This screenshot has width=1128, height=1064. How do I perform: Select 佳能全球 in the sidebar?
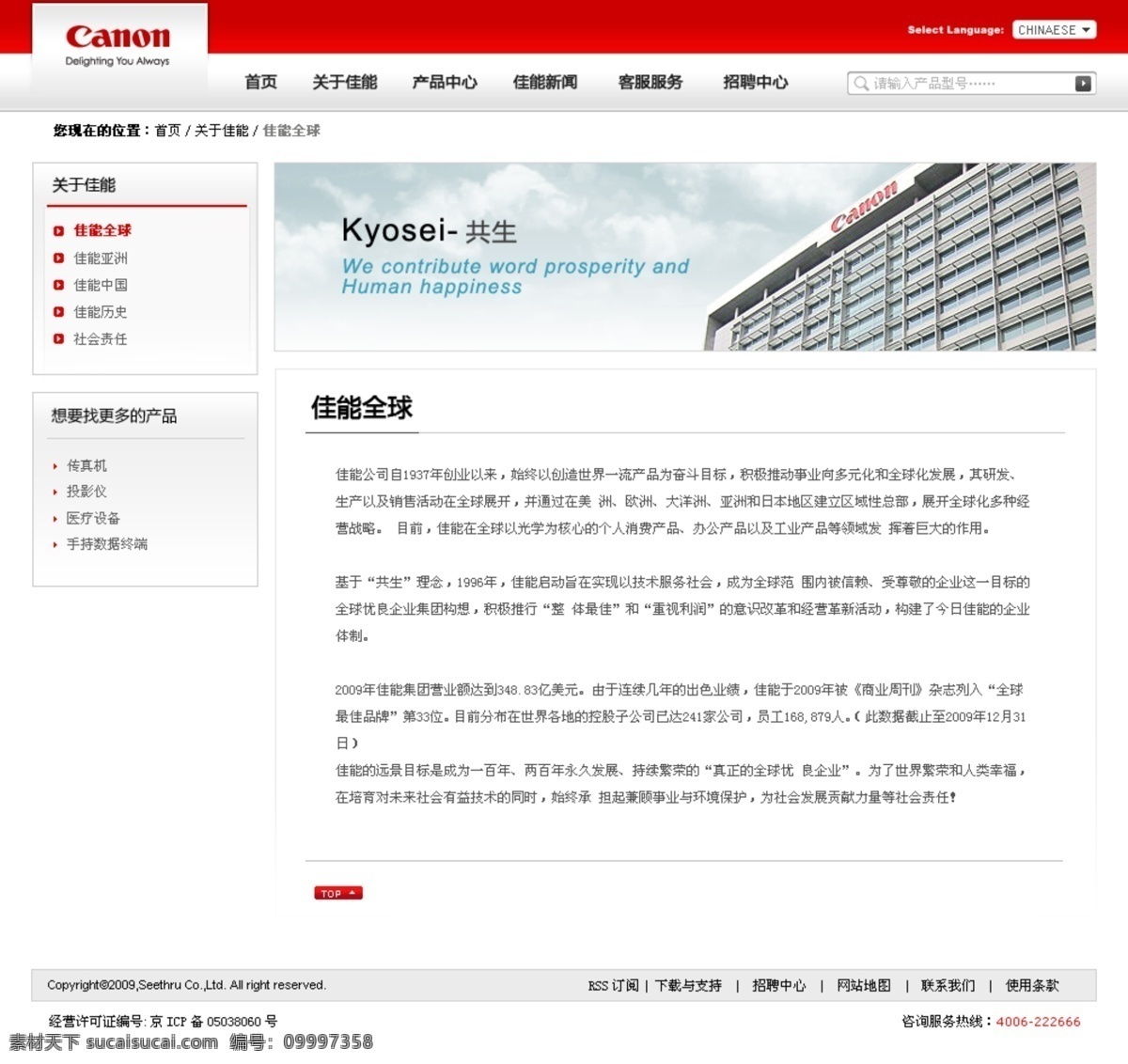click(102, 230)
